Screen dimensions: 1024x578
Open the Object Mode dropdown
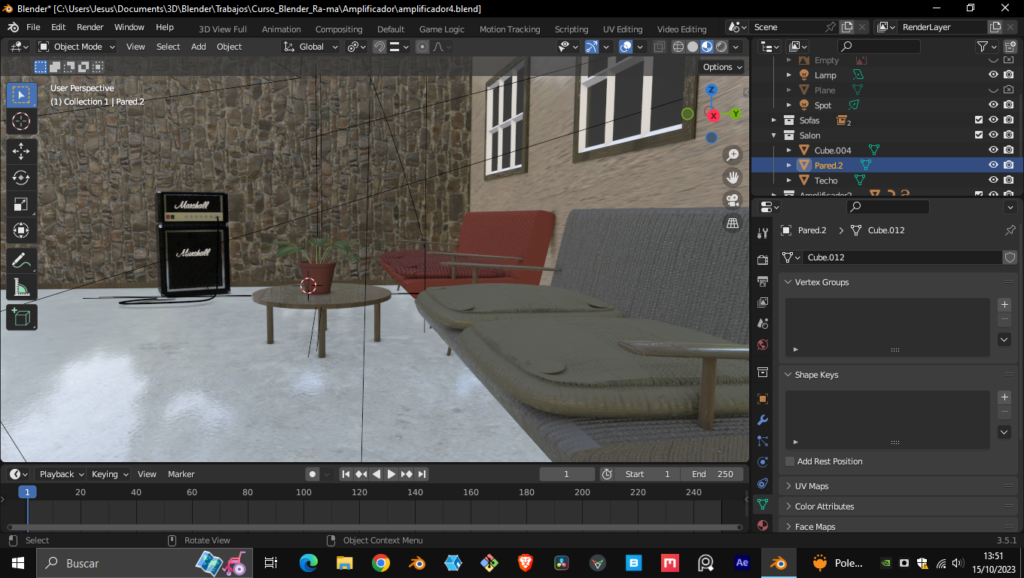coord(76,46)
